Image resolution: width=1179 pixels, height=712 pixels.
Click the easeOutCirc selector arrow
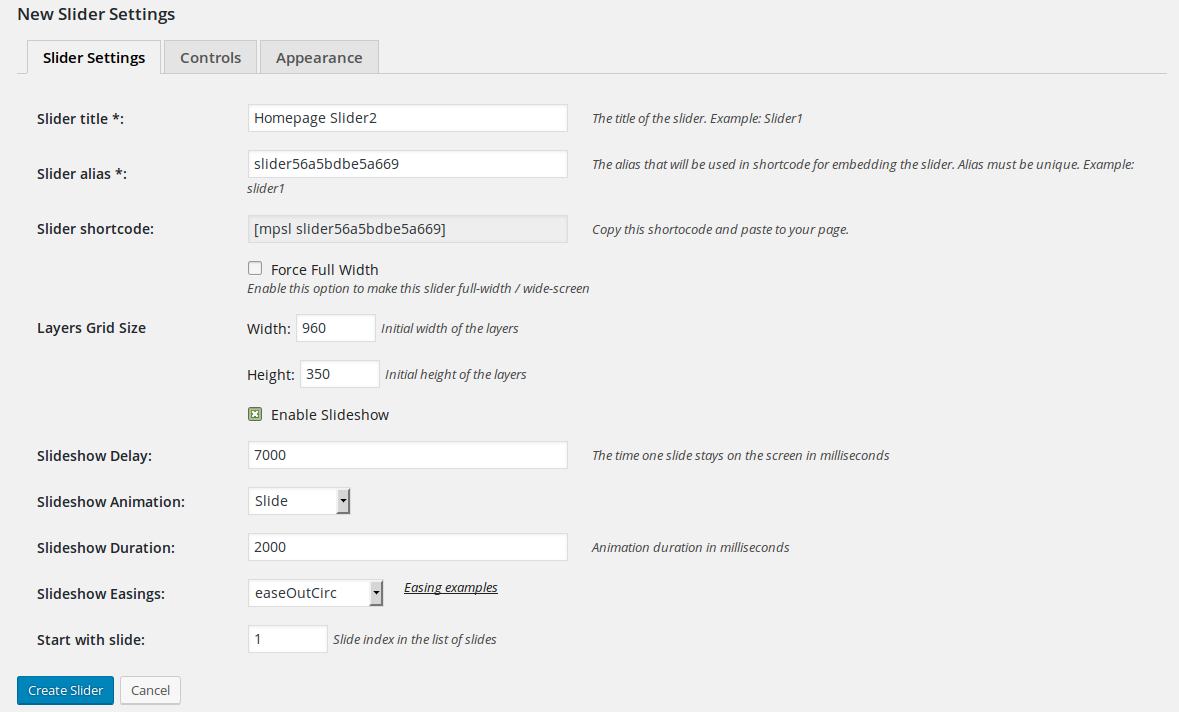click(x=377, y=592)
